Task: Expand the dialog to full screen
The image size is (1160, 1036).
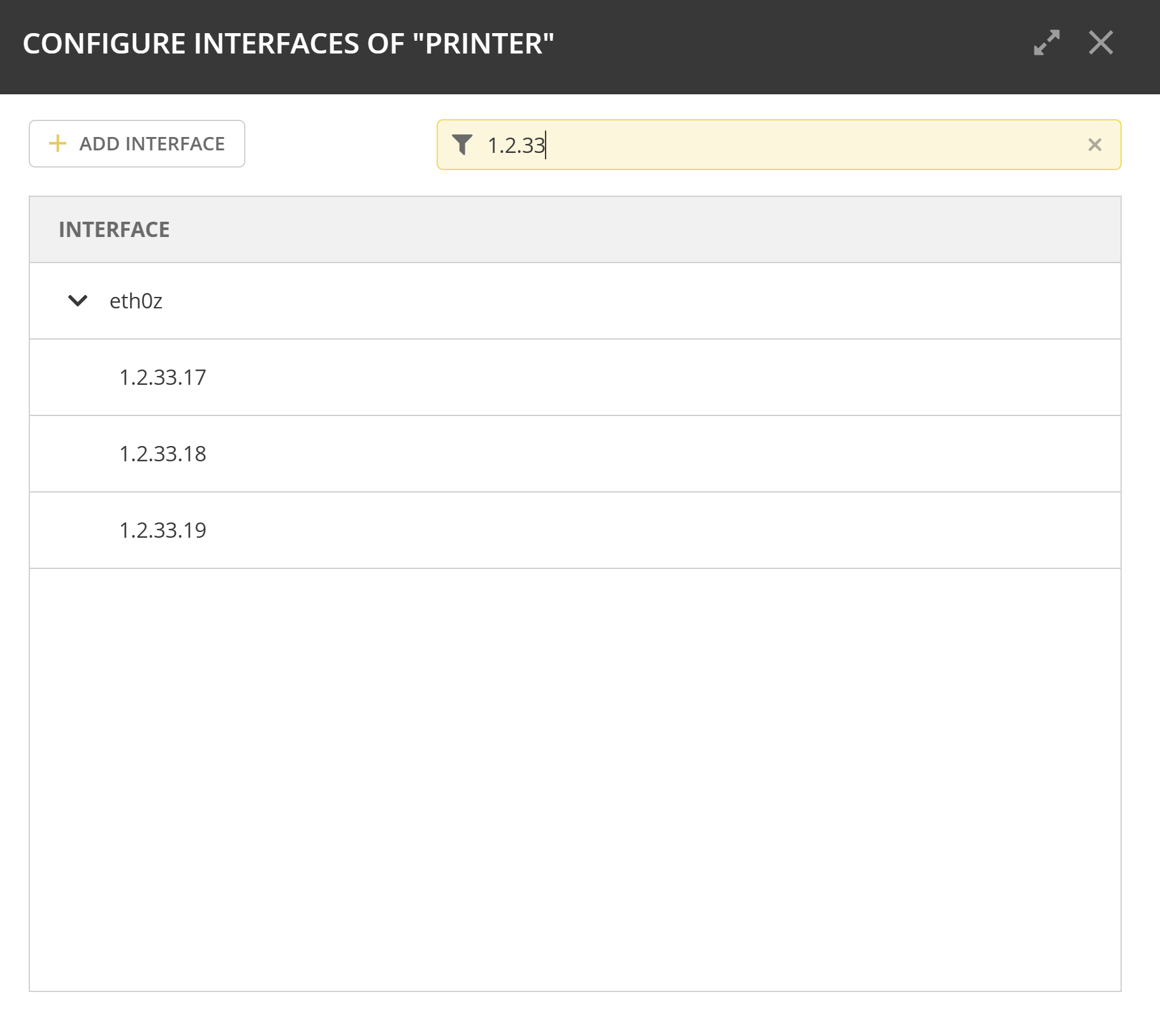Action: click(1047, 43)
